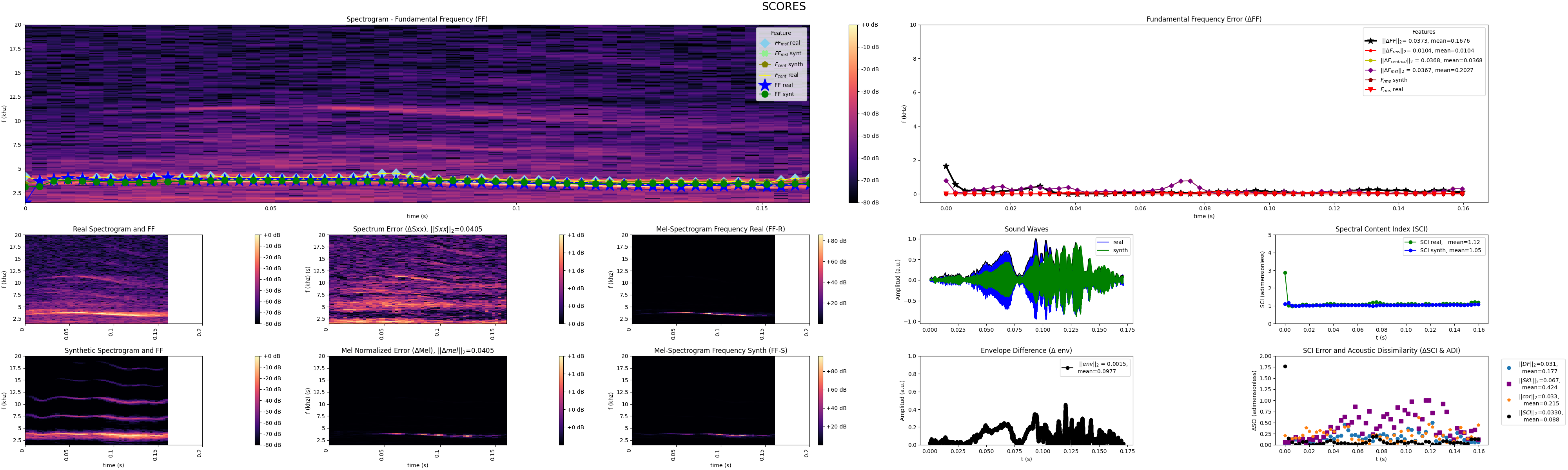Click the orange cor legend dot
The width and height of the screenshot is (1568, 470).
point(1508,400)
